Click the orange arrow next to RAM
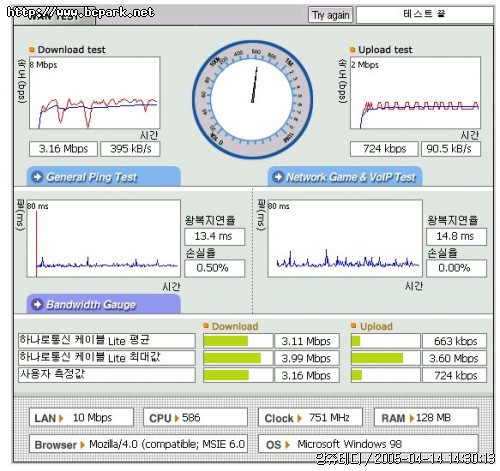The width and height of the screenshot is (500, 471). 412,418
